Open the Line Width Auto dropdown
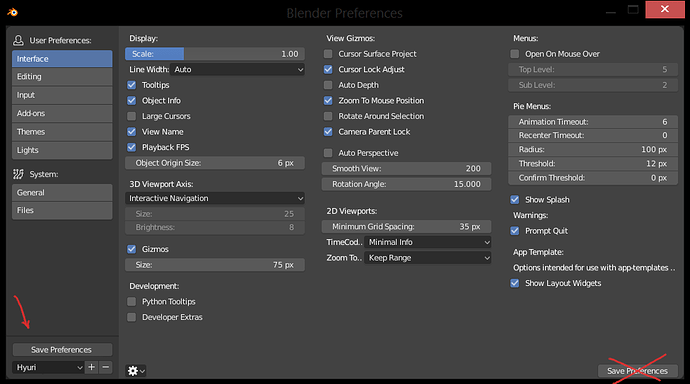The image size is (690, 384). tap(238, 69)
